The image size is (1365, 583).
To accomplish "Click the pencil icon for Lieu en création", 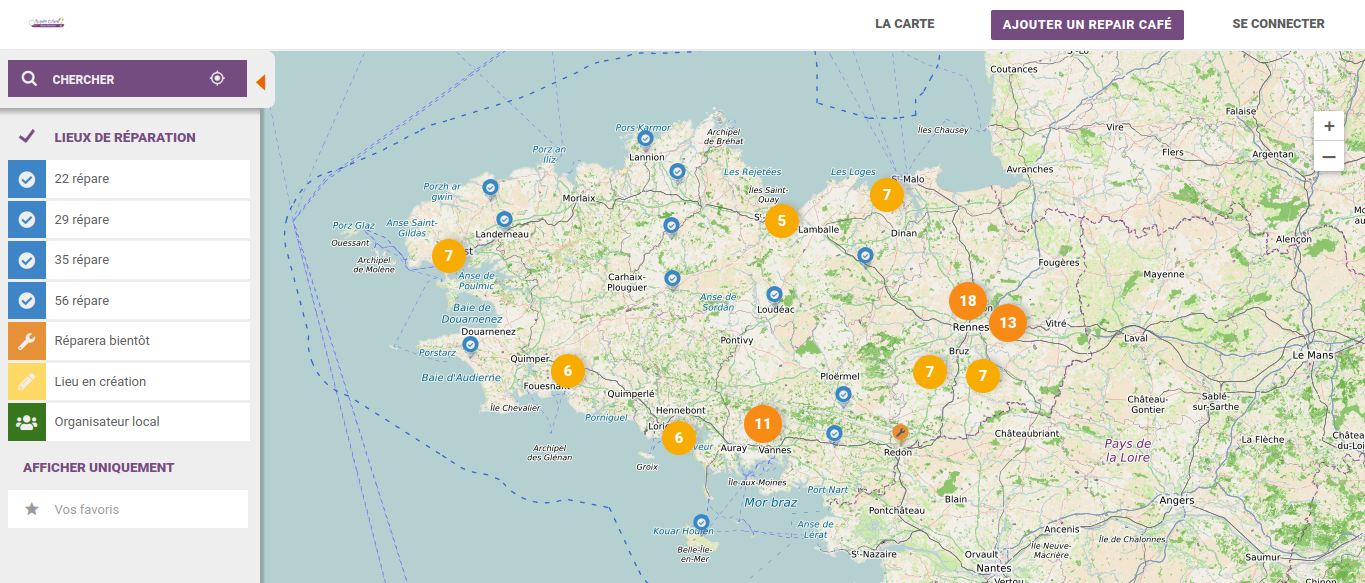I will click(x=26, y=381).
